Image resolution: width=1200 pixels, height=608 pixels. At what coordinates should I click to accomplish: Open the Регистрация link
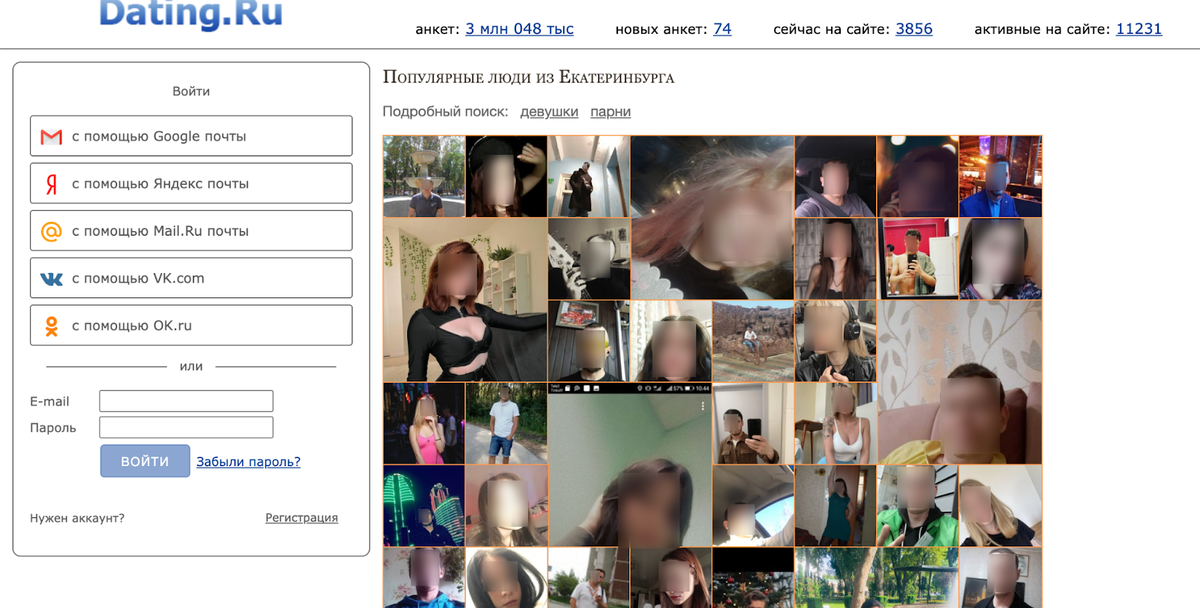[x=301, y=517]
